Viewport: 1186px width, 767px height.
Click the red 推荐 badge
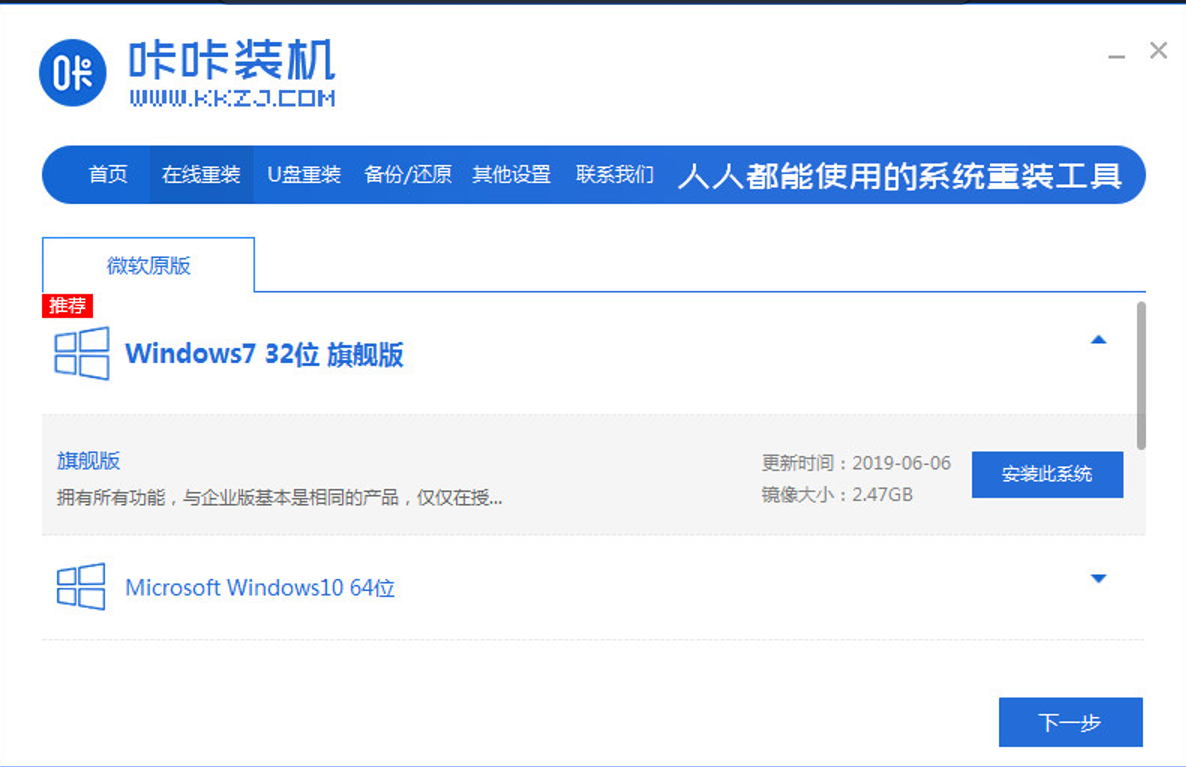coord(67,306)
